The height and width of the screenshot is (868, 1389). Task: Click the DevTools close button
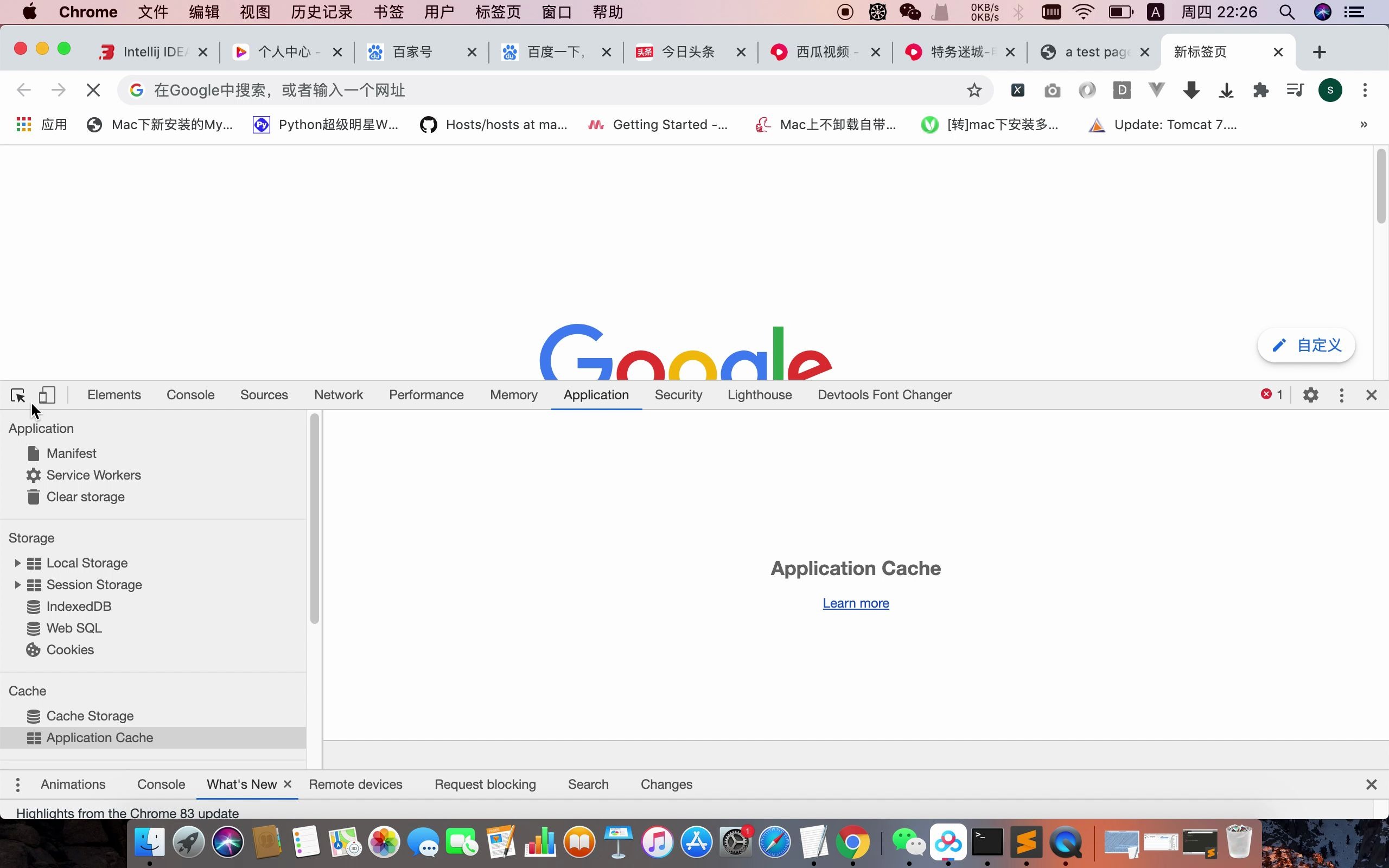click(1371, 394)
